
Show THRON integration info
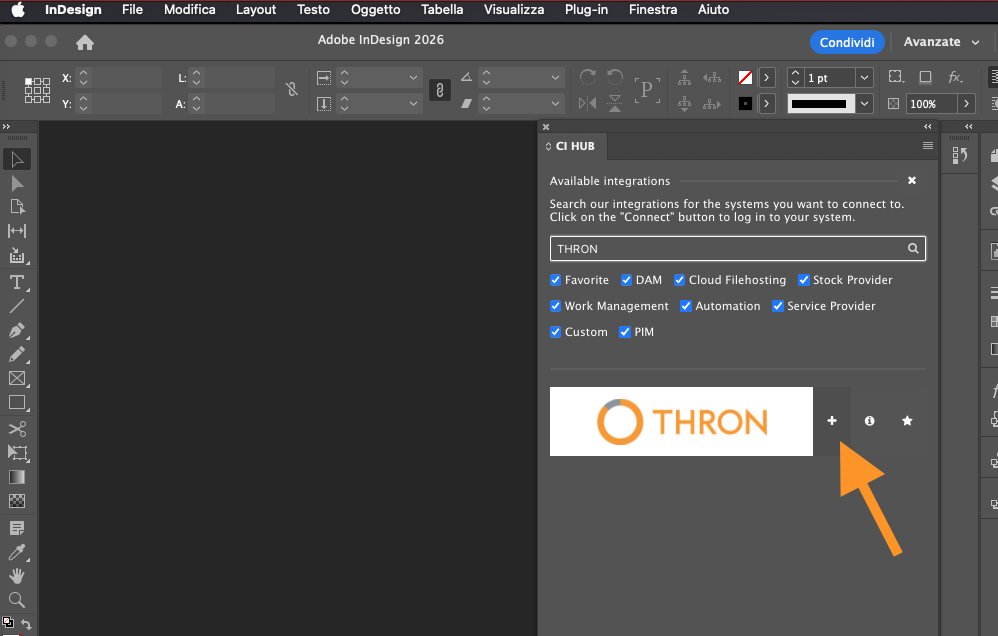click(x=869, y=421)
